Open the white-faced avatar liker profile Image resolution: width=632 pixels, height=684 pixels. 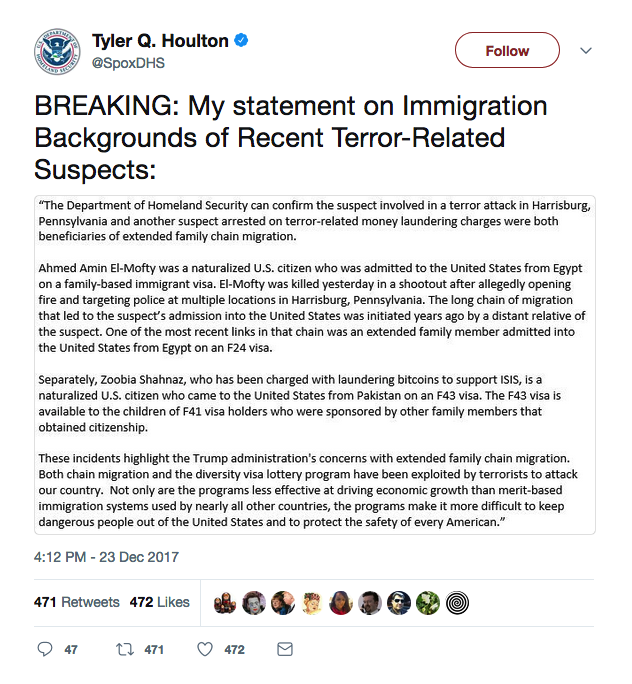254,603
